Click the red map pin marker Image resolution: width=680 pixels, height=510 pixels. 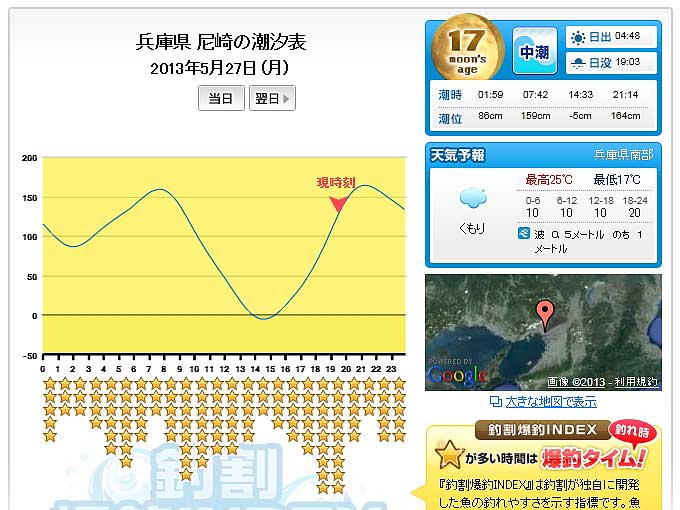[x=545, y=315]
